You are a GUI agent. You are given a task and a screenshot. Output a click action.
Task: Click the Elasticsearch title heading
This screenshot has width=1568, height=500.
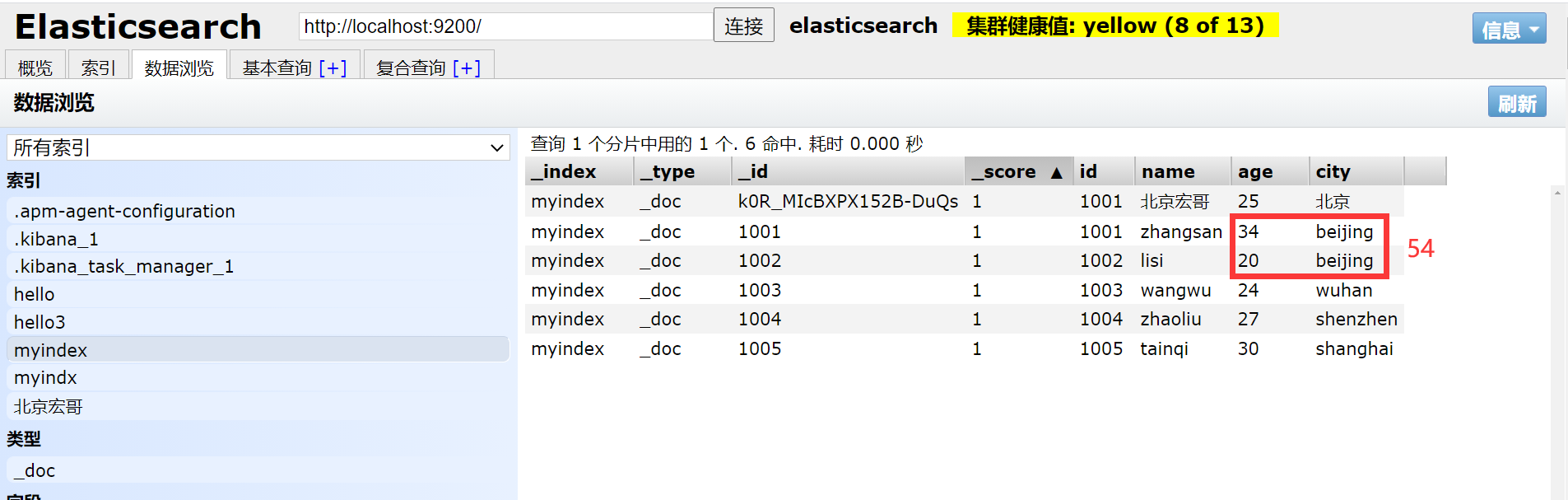[137, 27]
